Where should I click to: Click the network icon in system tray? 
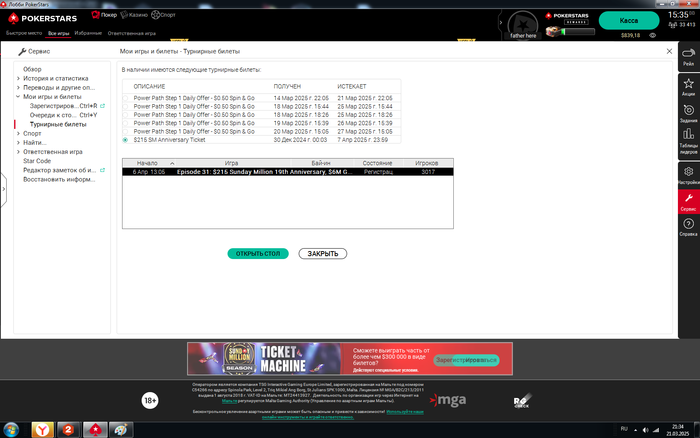coord(656,430)
